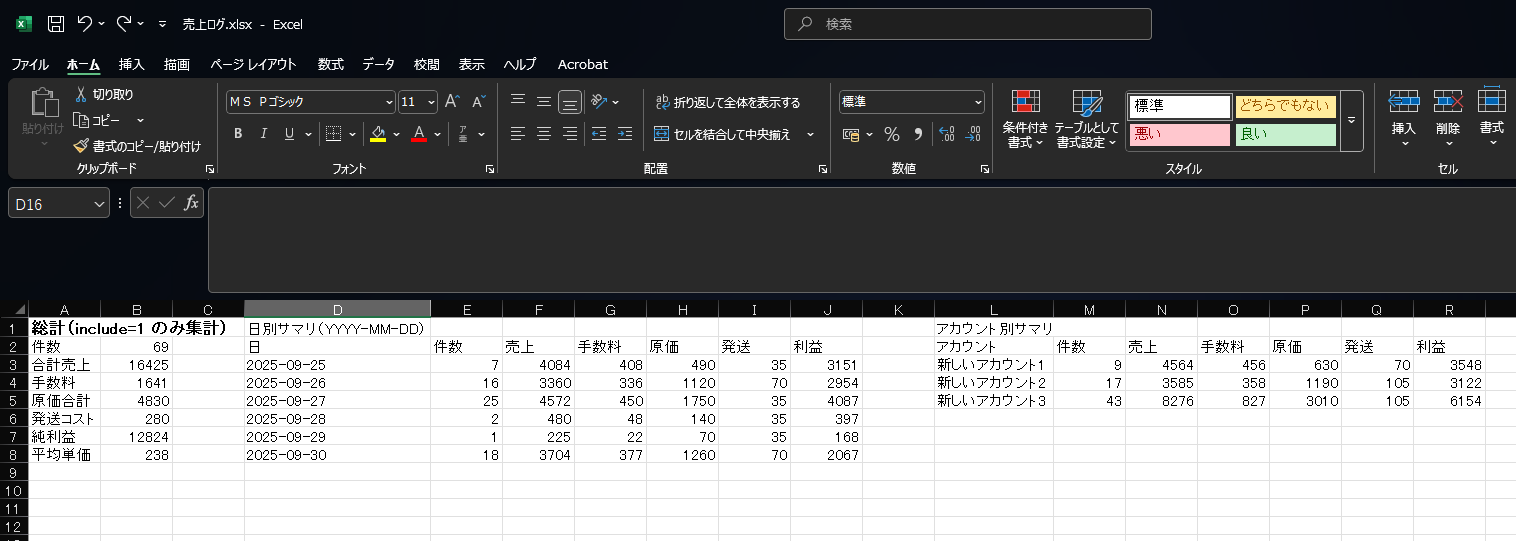Open Conditional Formatting (条件付き書式)
1516x541 pixels.
click(x=1026, y=119)
